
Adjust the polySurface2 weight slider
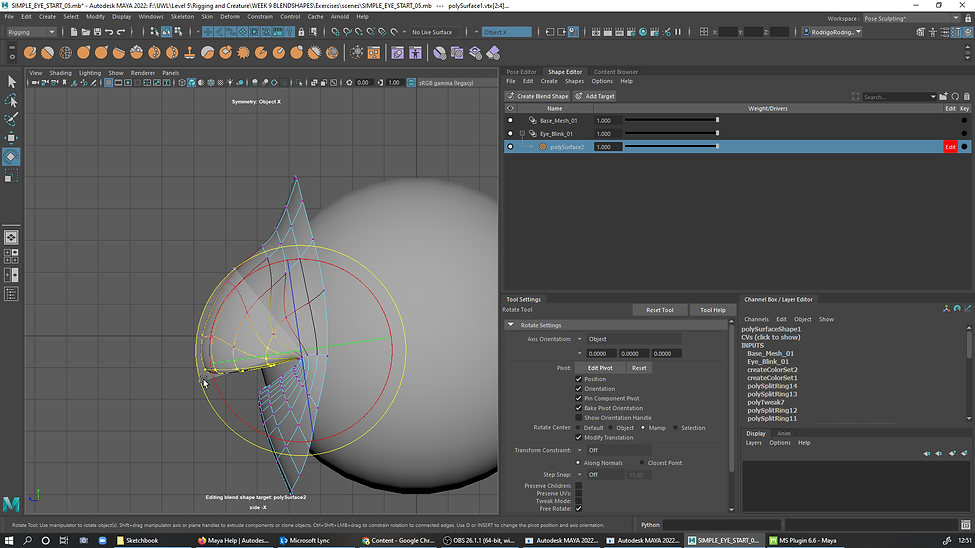(672, 147)
